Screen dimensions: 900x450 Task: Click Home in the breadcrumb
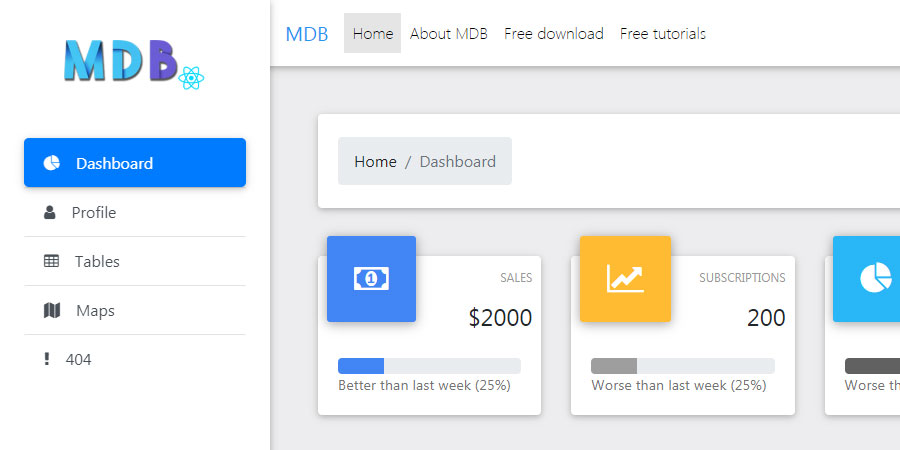[x=375, y=162]
